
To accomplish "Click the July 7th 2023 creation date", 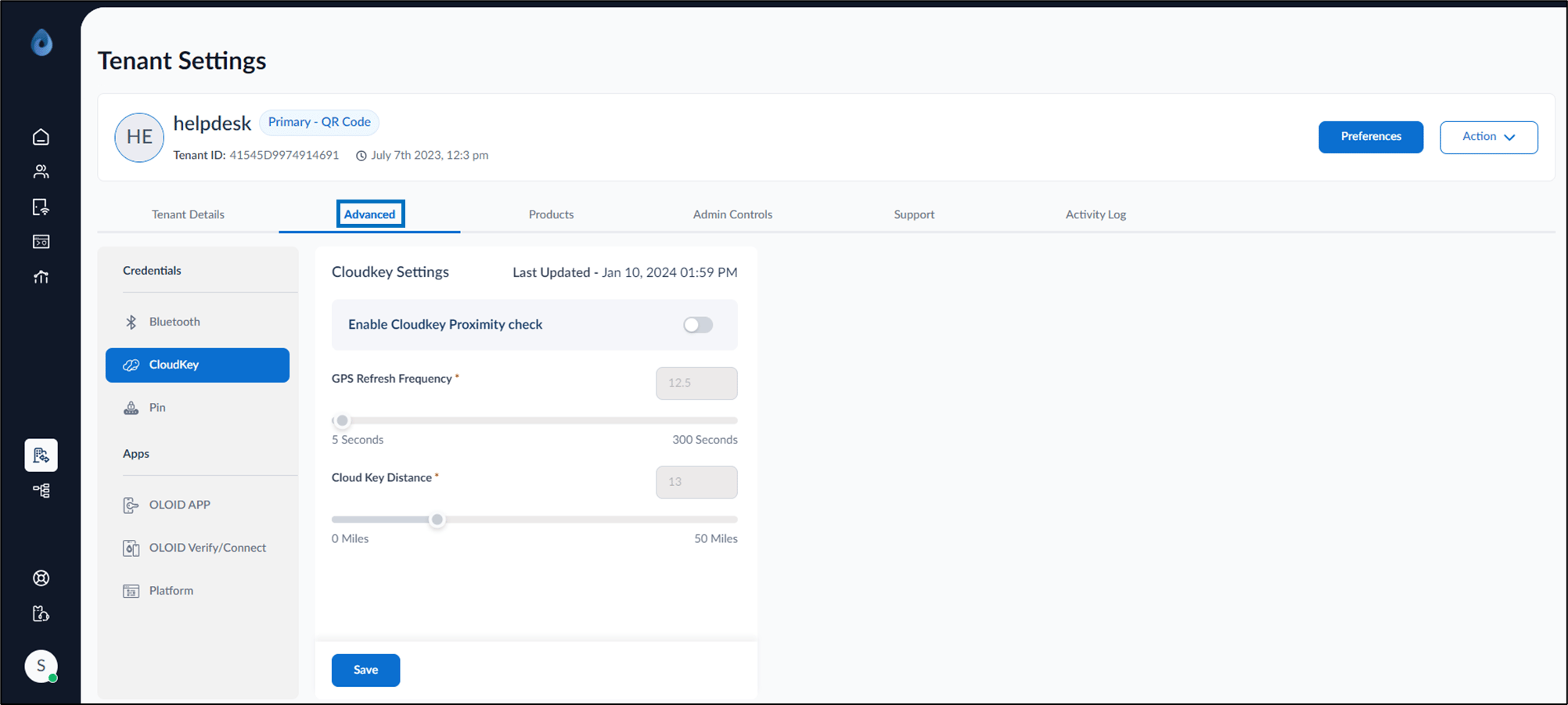I will 430,155.
